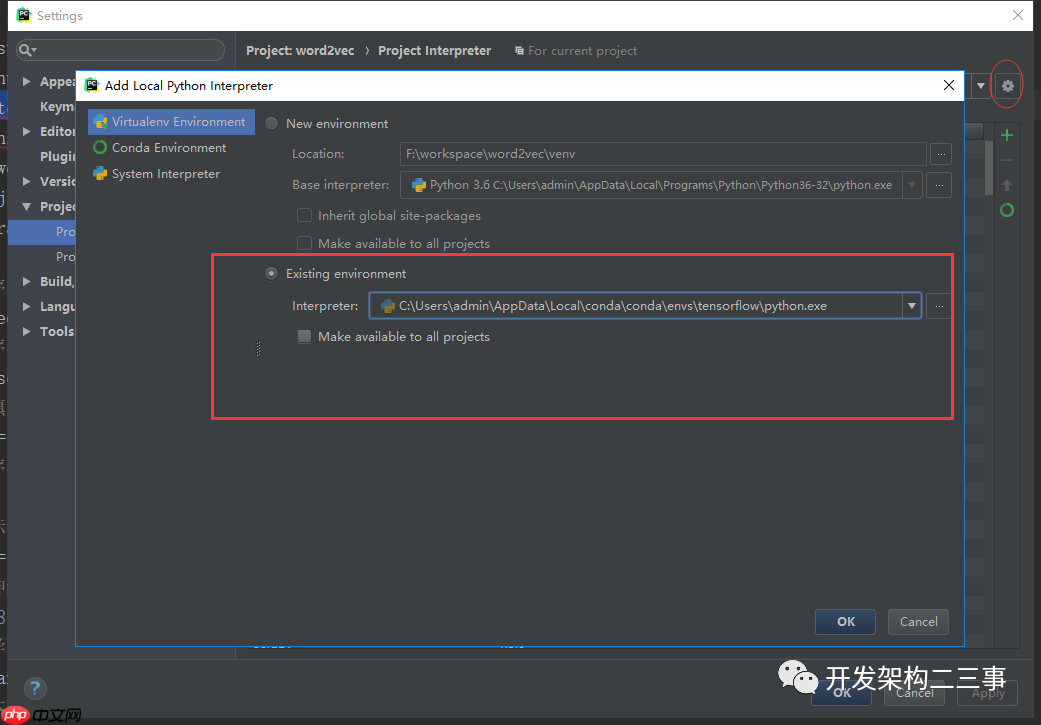This screenshot has width=1041, height=725.
Task: Open the gear settings icon for interpreter
Action: coord(1007,86)
